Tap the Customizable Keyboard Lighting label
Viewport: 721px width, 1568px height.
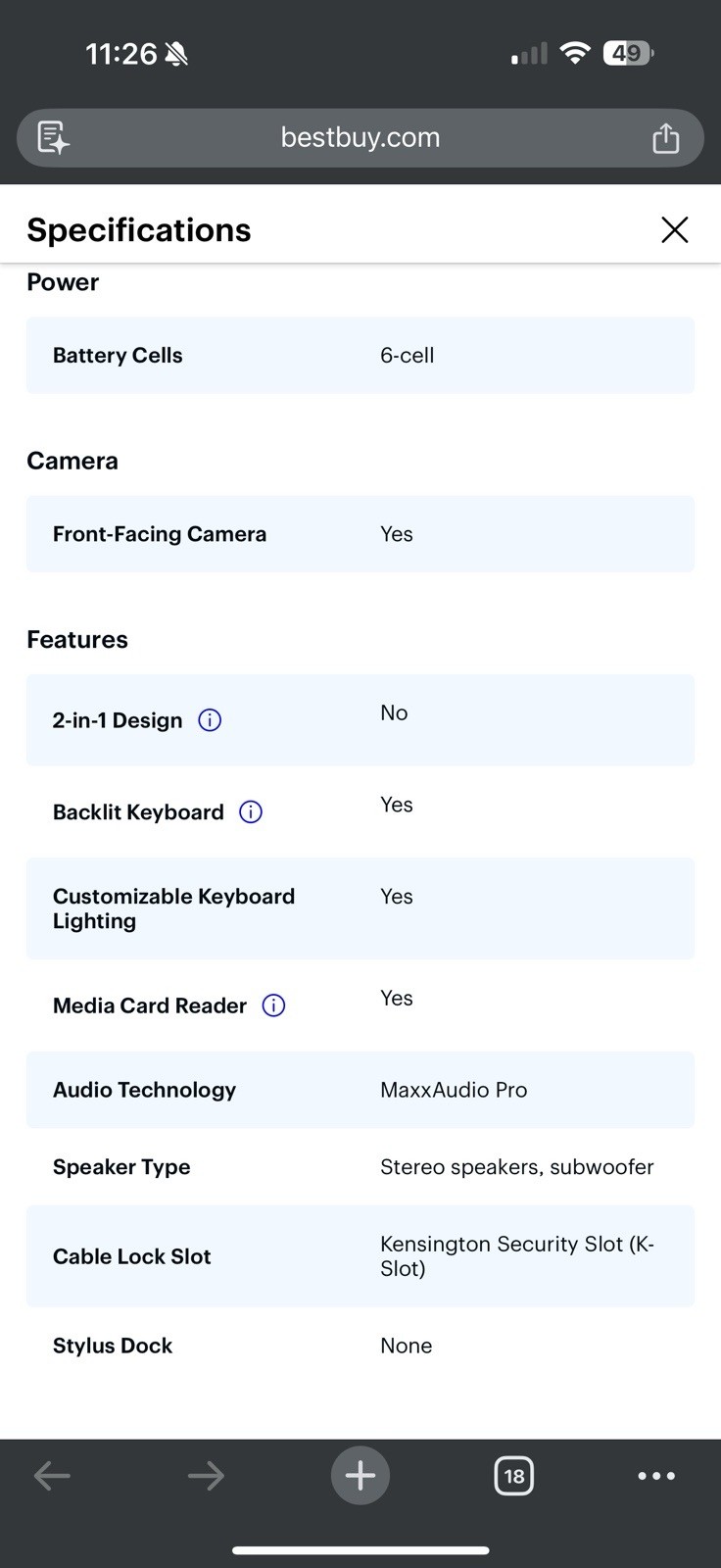coord(173,908)
